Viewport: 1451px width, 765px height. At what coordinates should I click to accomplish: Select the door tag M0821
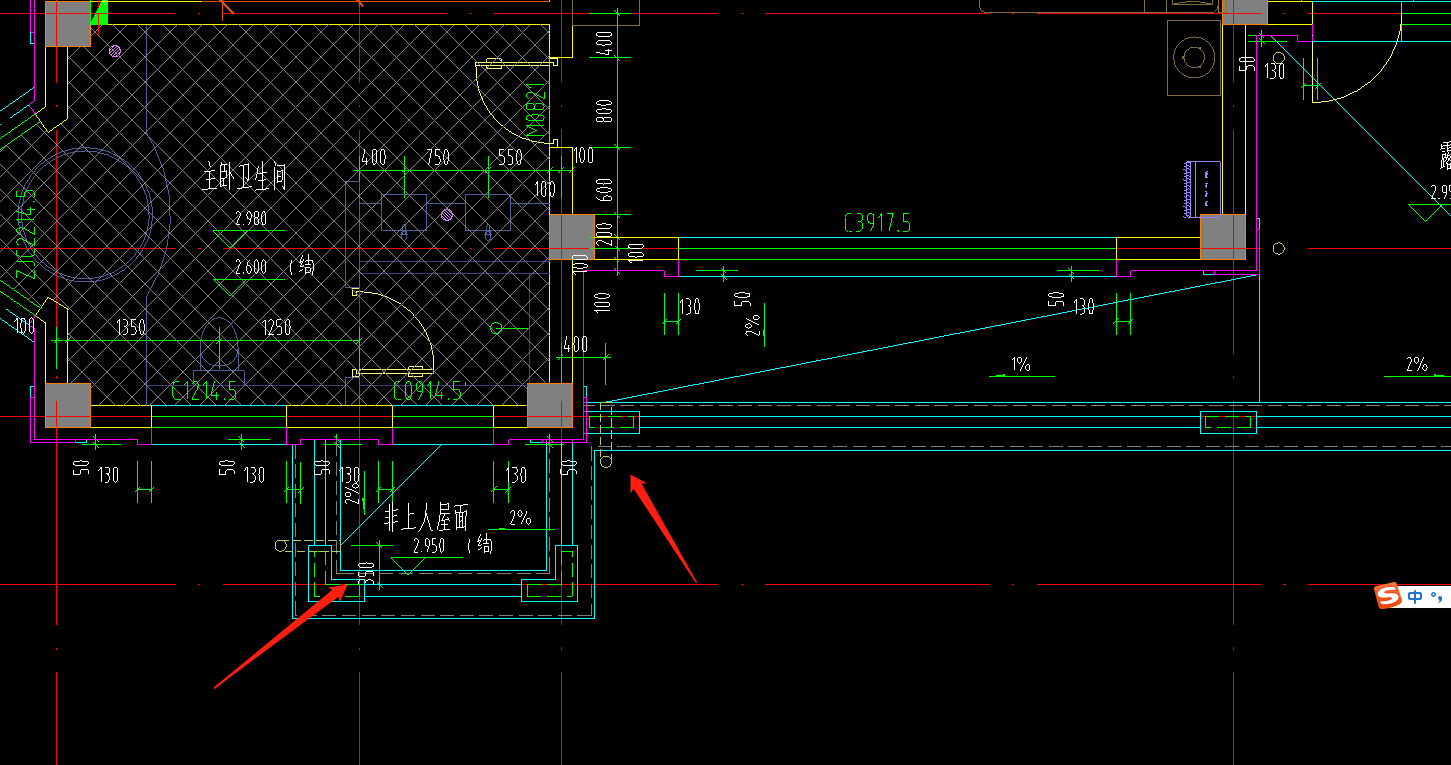pyautogui.click(x=537, y=111)
